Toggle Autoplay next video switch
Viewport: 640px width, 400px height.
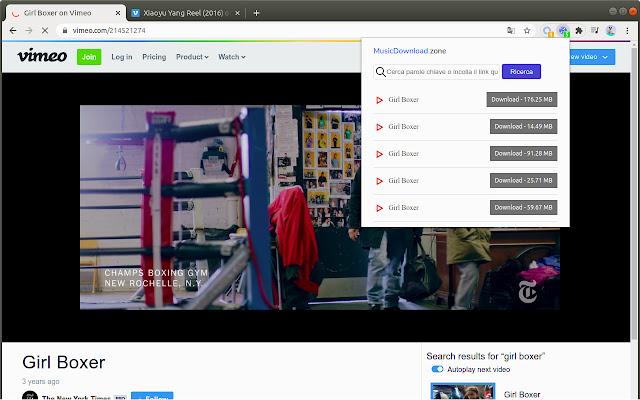(x=437, y=369)
